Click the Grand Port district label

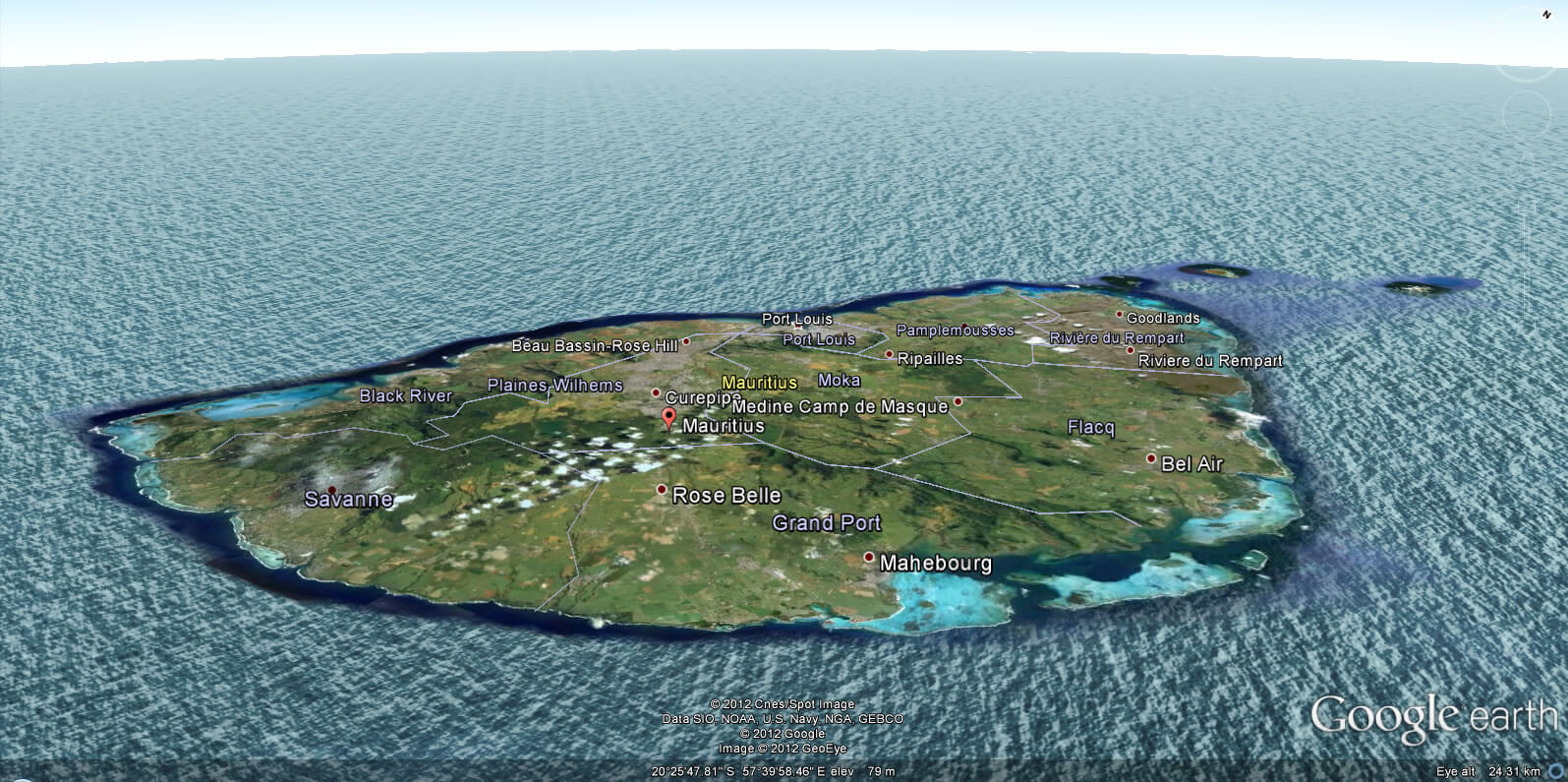826,523
